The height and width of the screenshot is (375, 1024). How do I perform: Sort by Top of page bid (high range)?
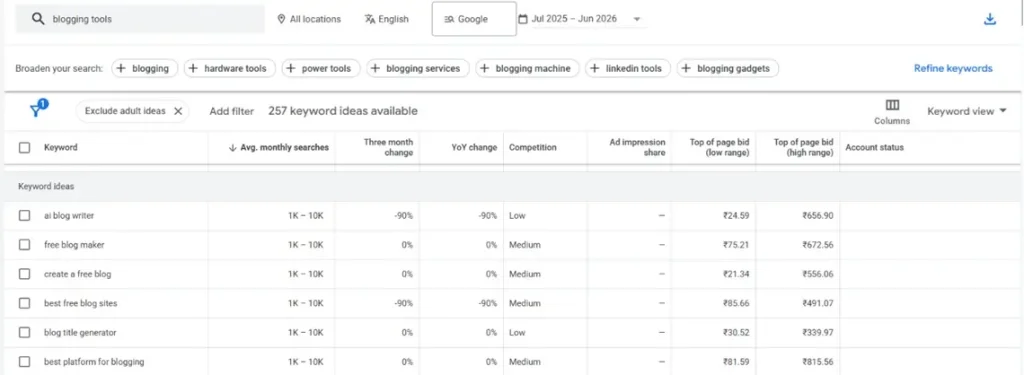click(x=803, y=148)
